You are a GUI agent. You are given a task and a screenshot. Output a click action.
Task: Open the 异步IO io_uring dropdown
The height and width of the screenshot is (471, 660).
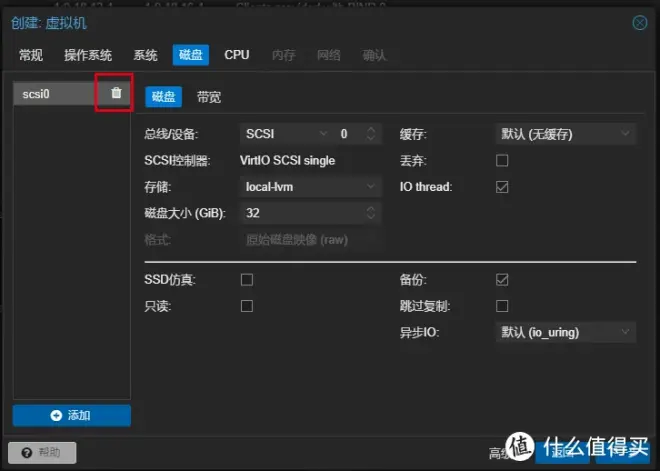tap(565, 333)
